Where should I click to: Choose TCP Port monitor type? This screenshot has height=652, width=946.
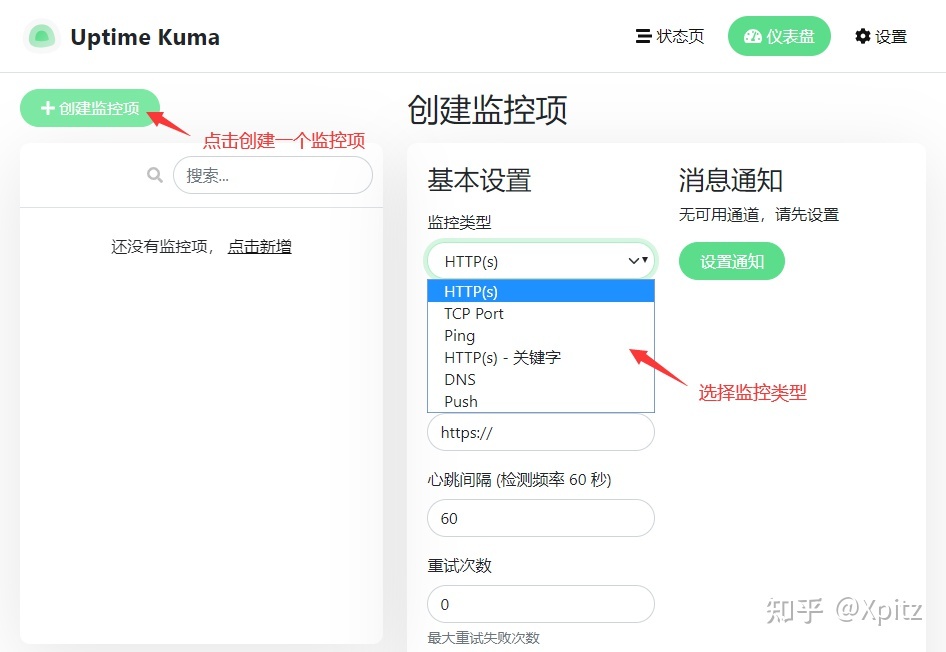541,314
